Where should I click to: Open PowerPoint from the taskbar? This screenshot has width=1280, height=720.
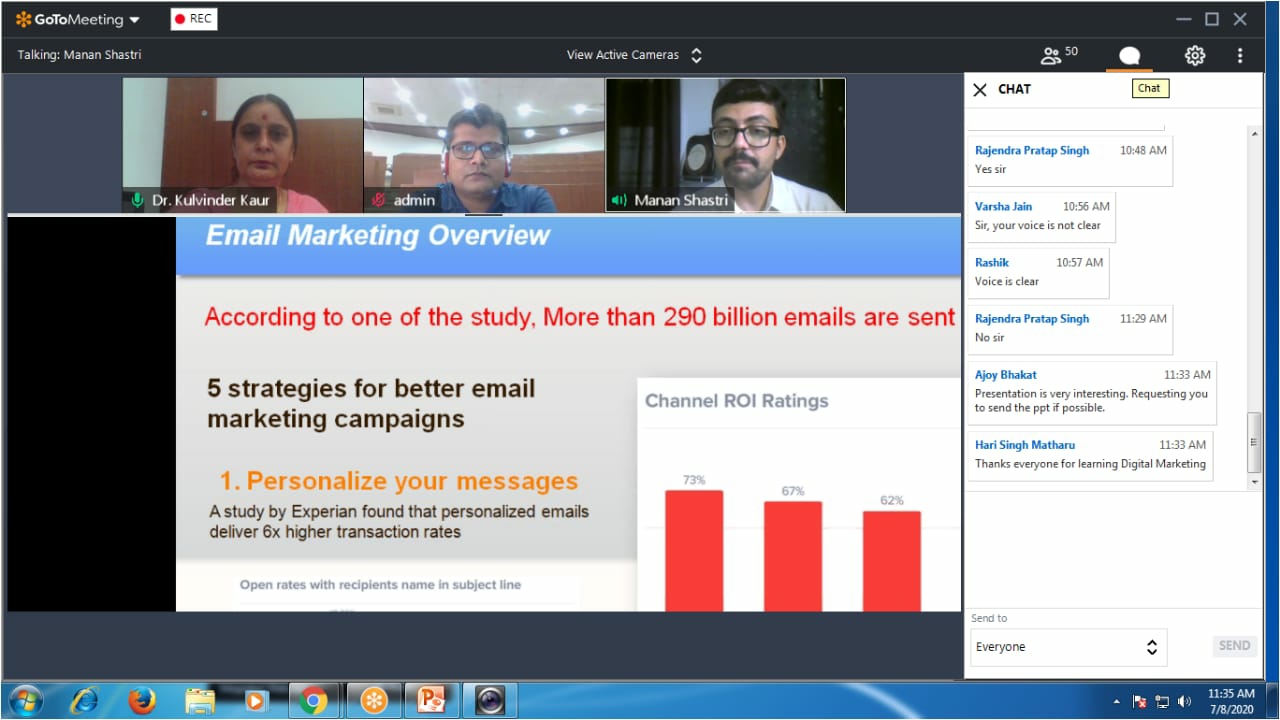[431, 700]
